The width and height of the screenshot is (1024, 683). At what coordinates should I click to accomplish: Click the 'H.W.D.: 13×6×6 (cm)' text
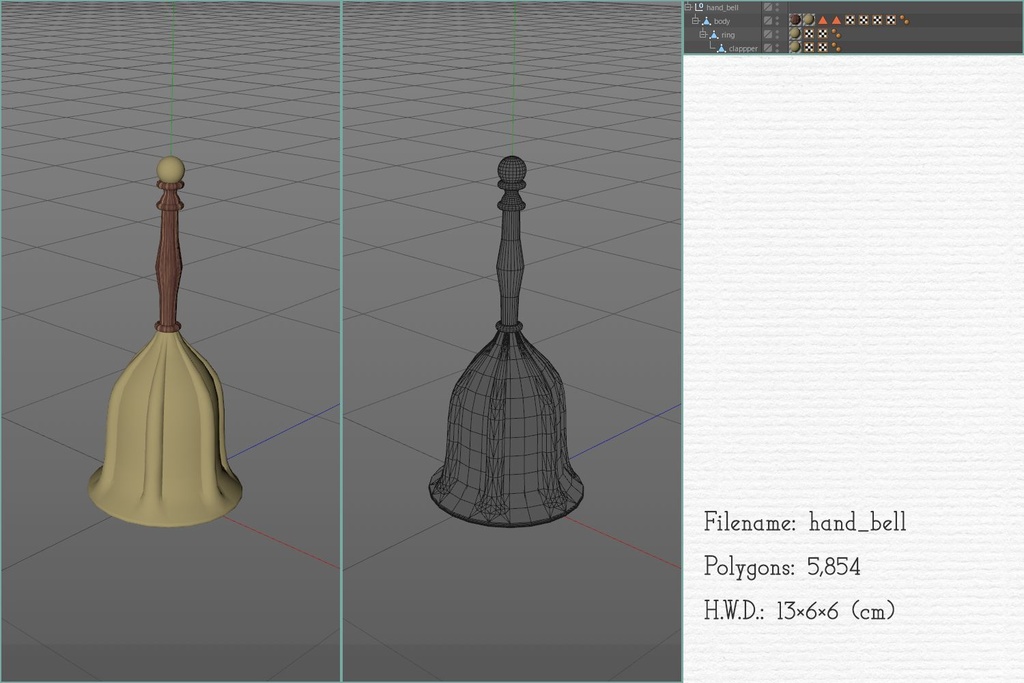click(799, 611)
